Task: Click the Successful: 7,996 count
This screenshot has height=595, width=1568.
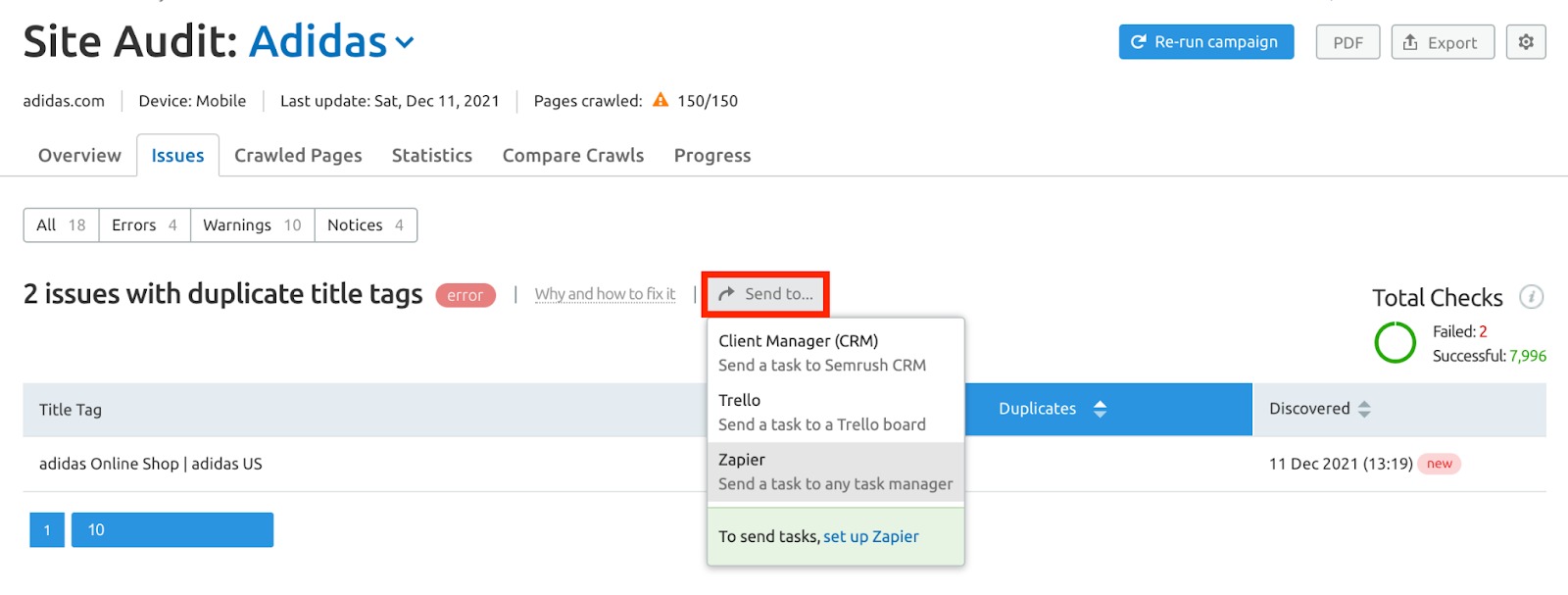Action: [x=1490, y=356]
